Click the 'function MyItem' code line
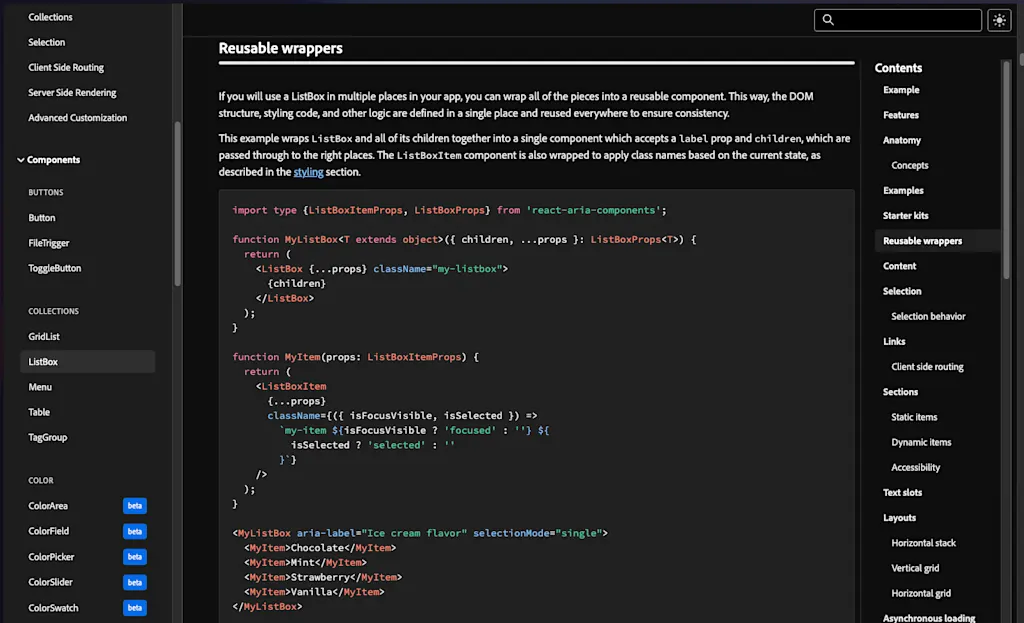This screenshot has width=1024, height=623. (x=355, y=357)
